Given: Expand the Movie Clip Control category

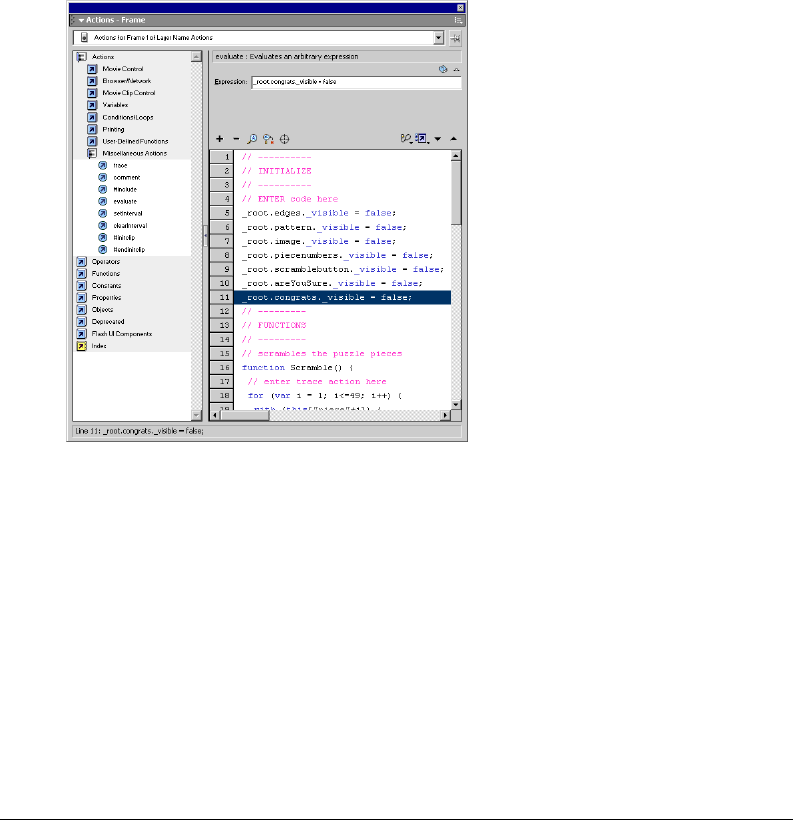Looking at the screenshot, I should pyautogui.click(x=92, y=93).
